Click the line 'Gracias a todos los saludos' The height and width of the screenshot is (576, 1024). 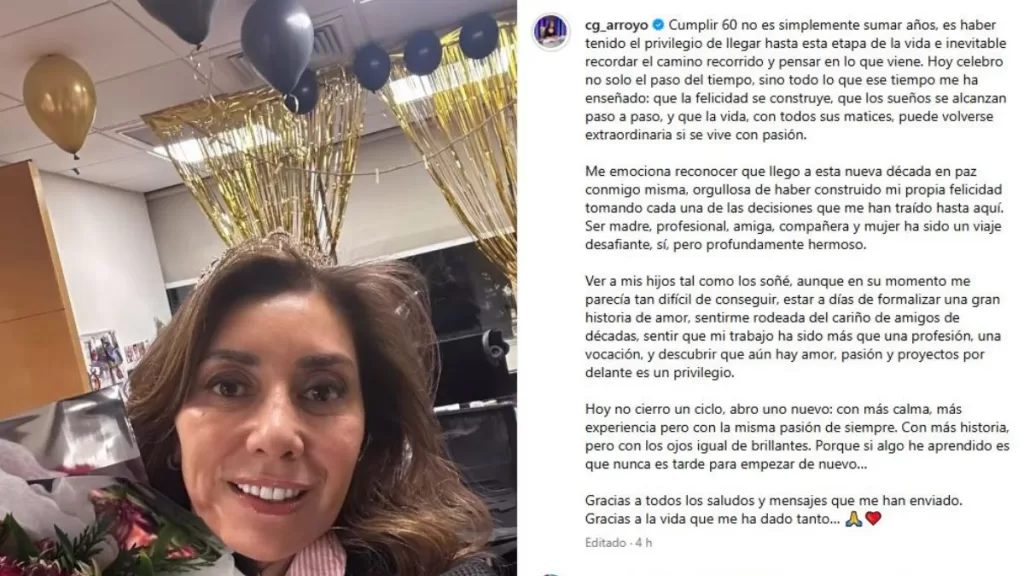pyautogui.click(x=774, y=501)
